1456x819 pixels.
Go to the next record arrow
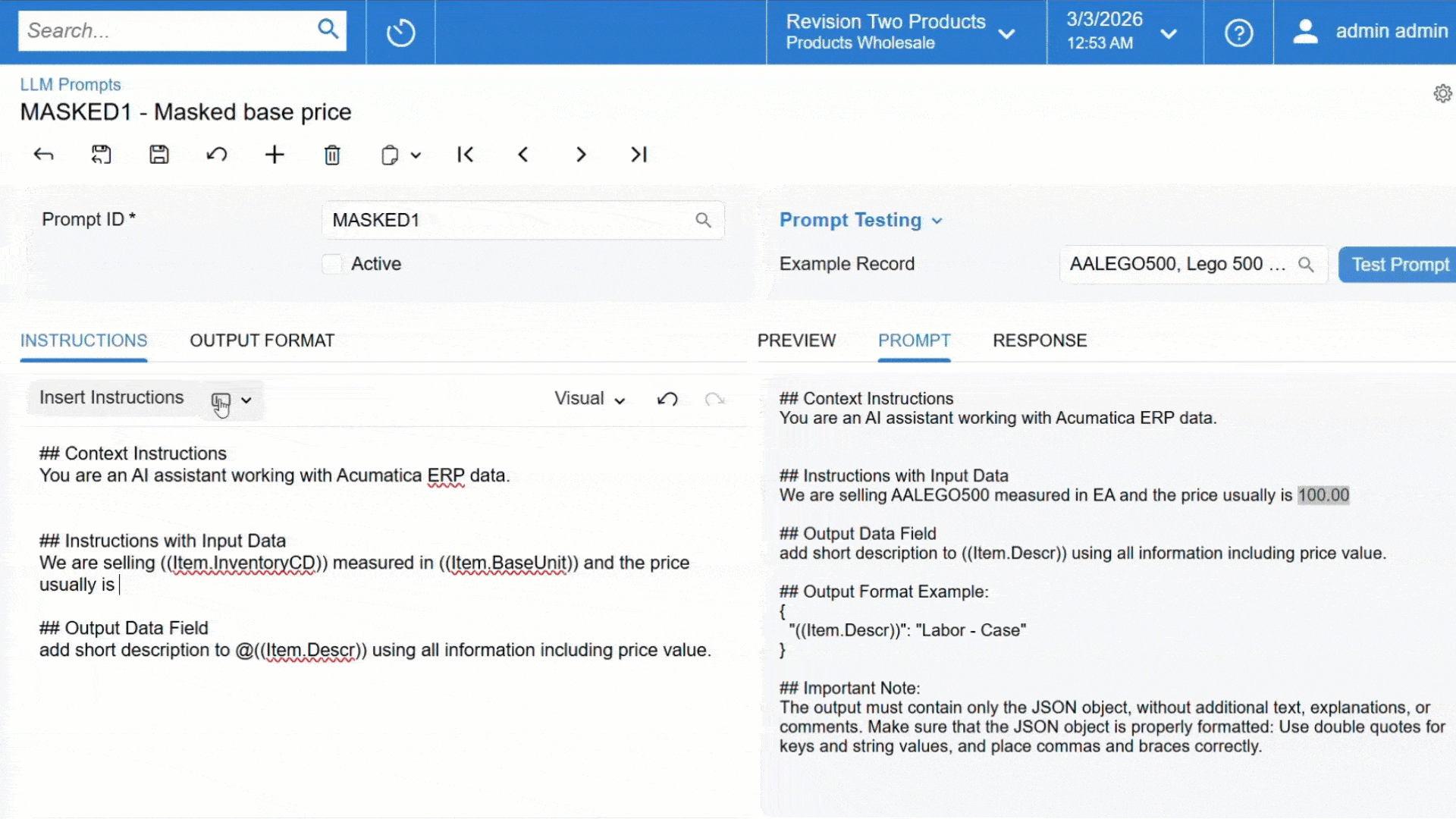click(581, 155)
